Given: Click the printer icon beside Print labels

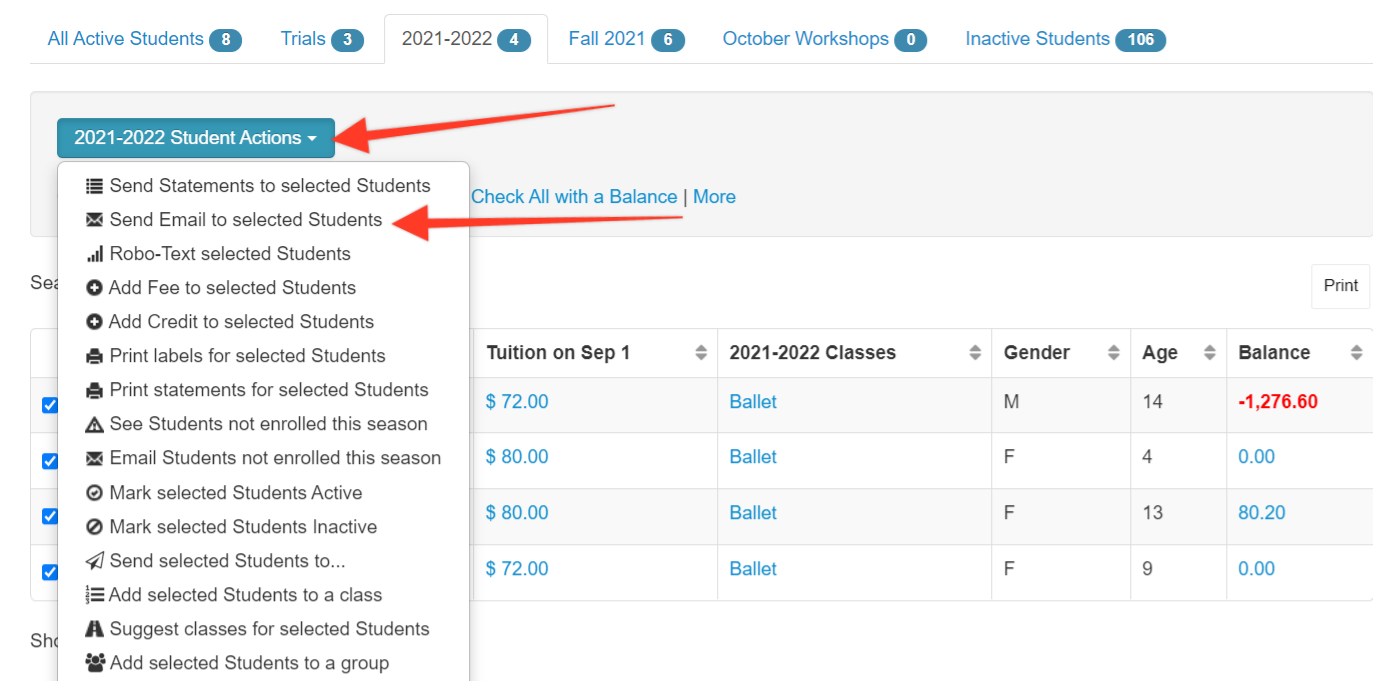Looking at the screenshot, I should [x=95, y=356].
